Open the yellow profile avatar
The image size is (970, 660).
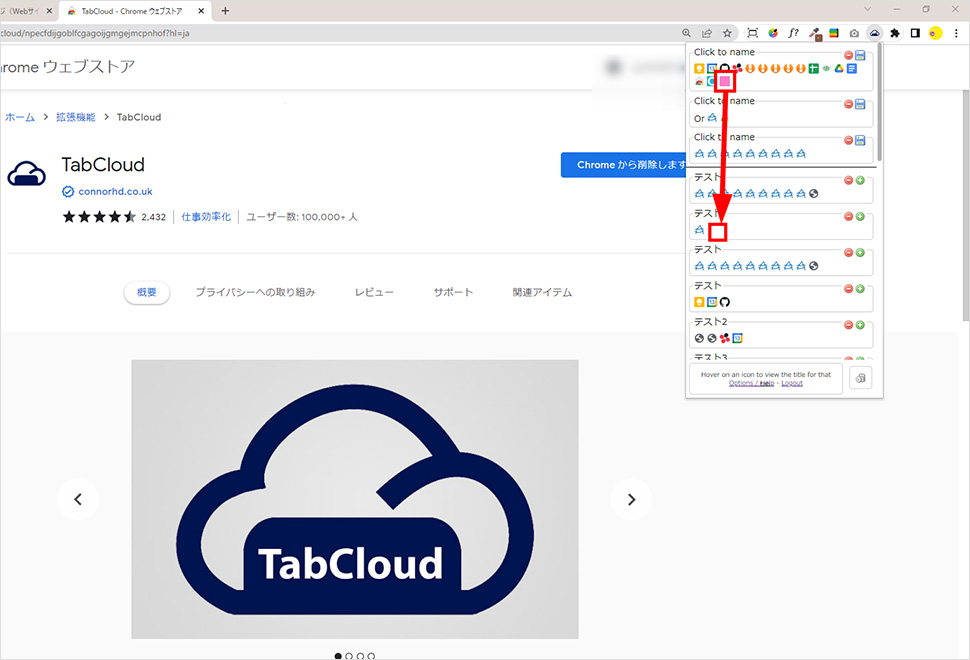(x=935, y=33)
